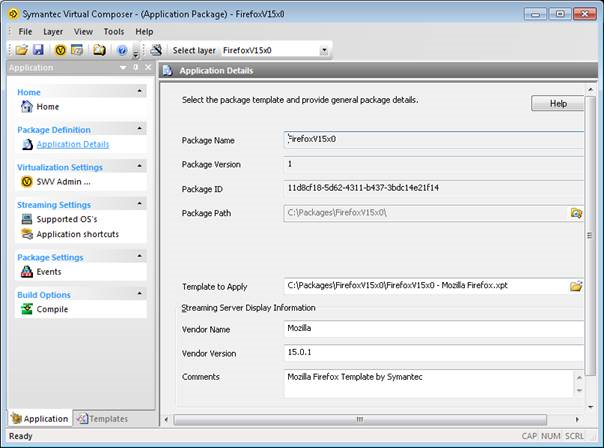Screen dimensions: 604x448
Task: Click the Application Details header icon
Action: (167, 71)
